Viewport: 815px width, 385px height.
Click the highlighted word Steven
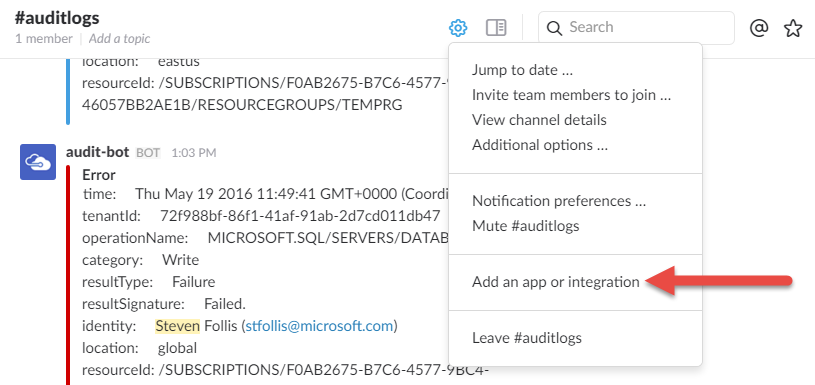pos(177,326)
